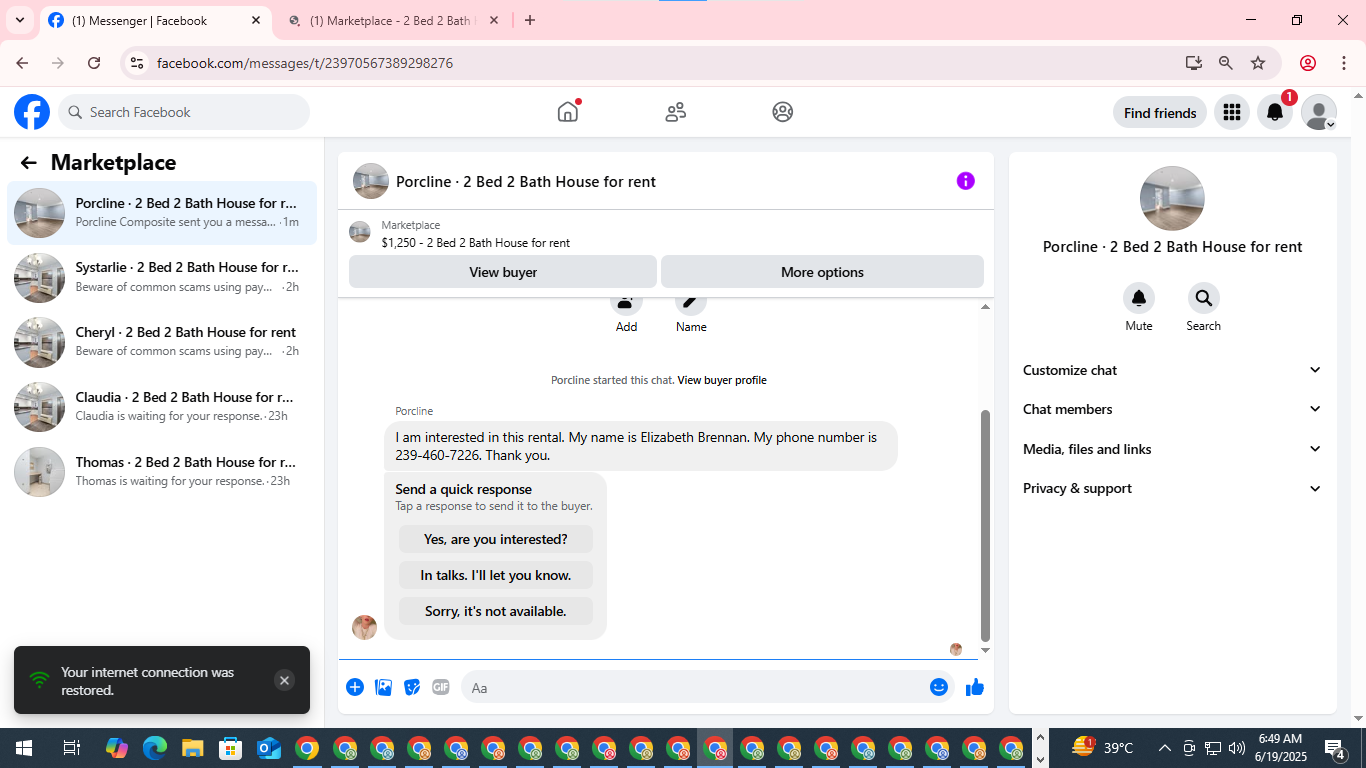Viewport: 1366px width, 768px height.
Task: Choose a GIF icon in composer
Action: click(x=441, y=687)
